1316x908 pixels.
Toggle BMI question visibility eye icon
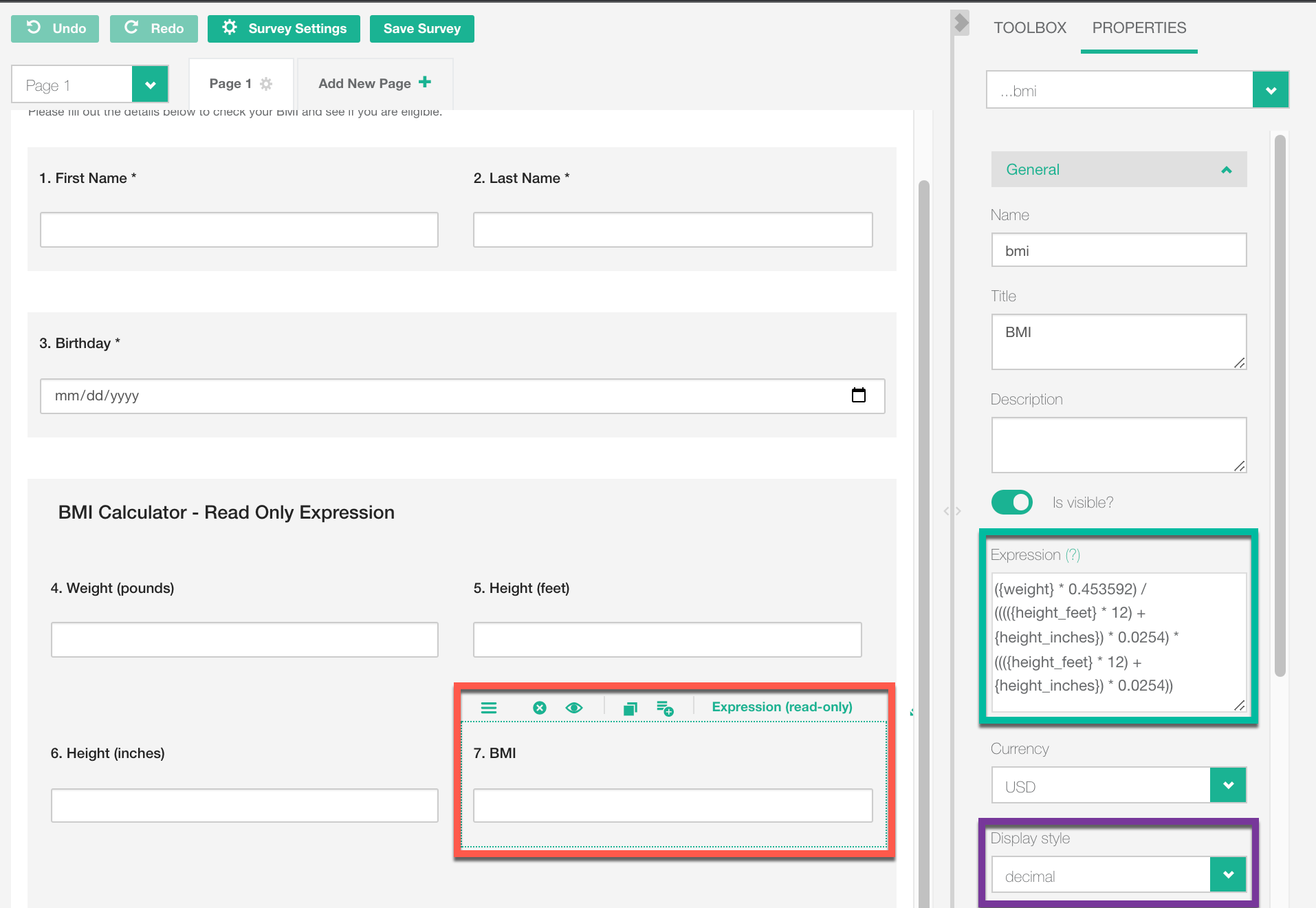(574, 708)
